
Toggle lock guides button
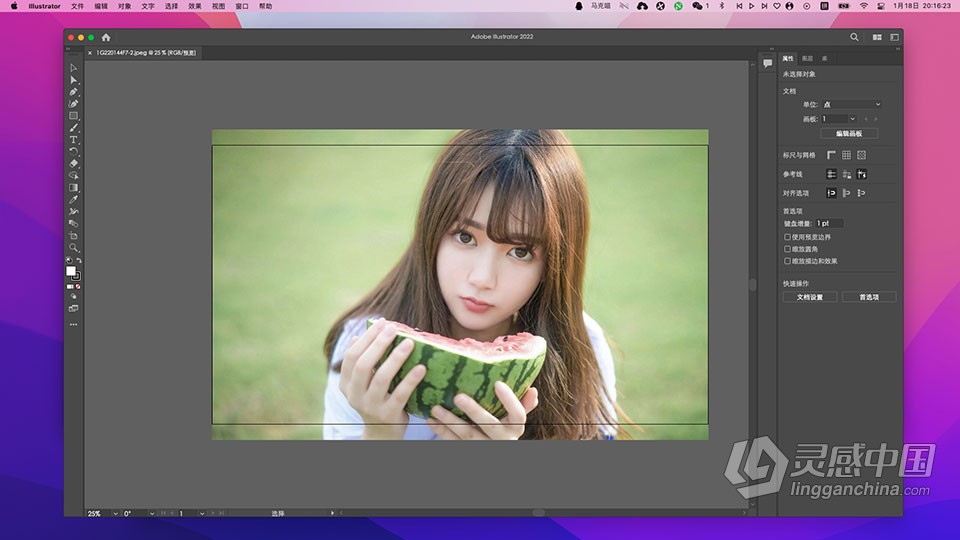846,174
